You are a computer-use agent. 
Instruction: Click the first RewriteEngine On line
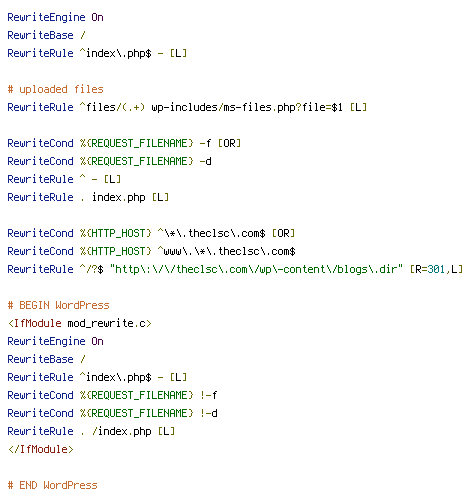55,17
